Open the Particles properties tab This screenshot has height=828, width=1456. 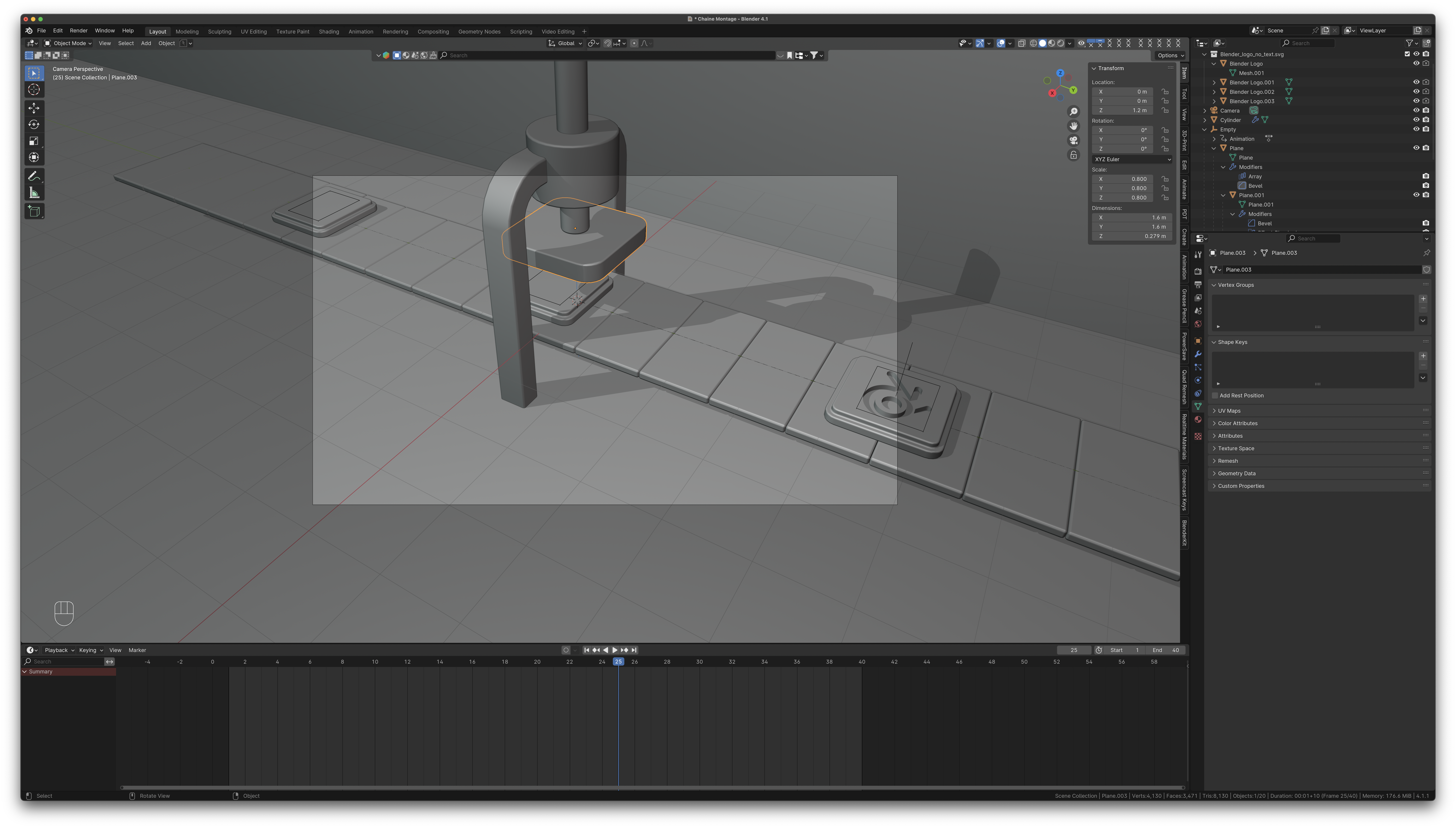1198,367
